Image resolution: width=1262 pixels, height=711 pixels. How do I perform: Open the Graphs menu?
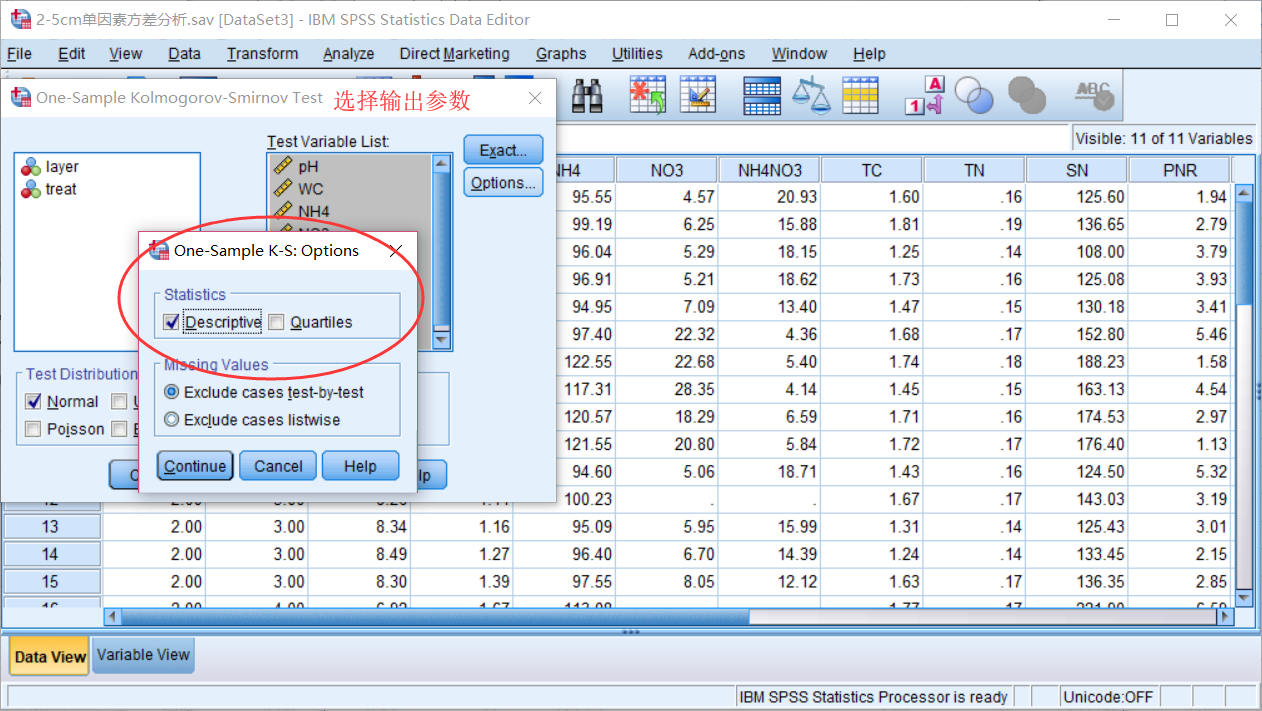[x=561, y=54]
